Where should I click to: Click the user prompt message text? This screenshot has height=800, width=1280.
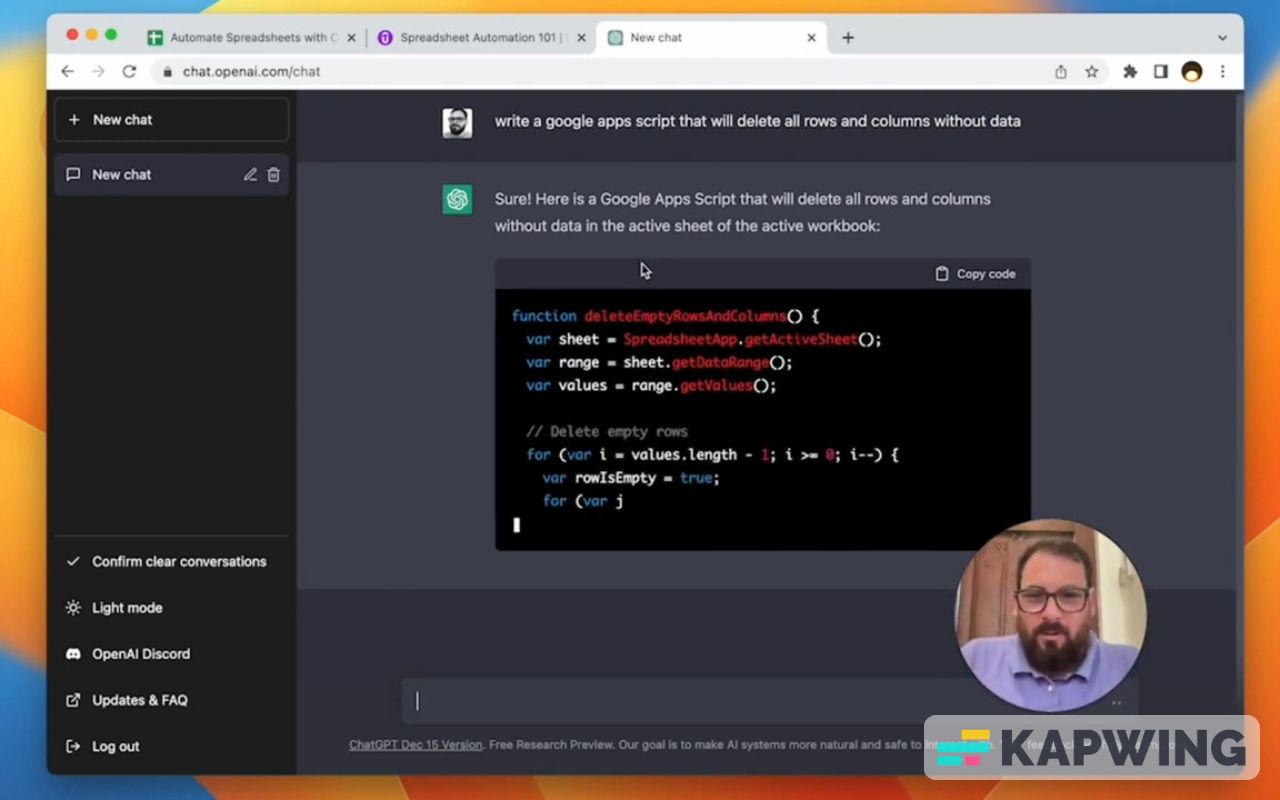(757, 121)
